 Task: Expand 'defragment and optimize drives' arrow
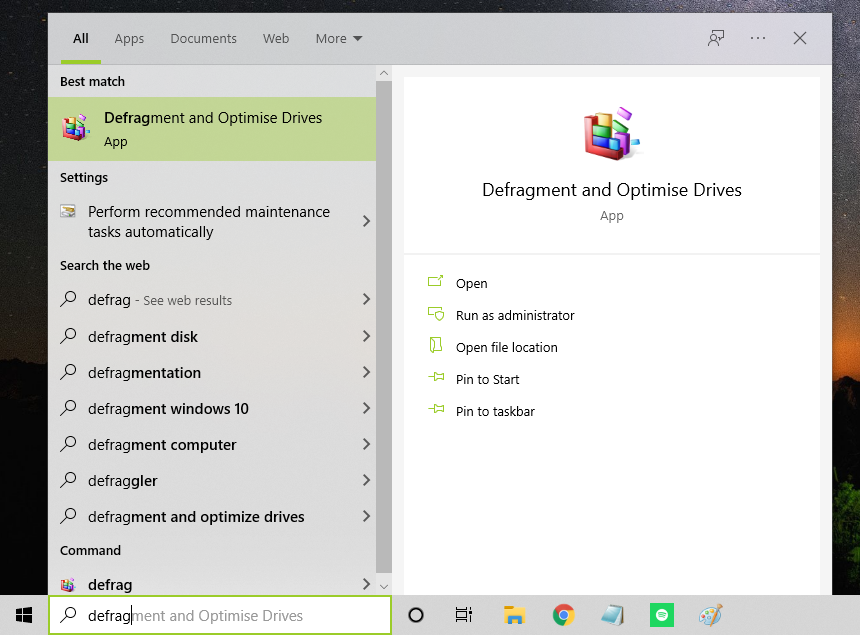coord(366,517)
